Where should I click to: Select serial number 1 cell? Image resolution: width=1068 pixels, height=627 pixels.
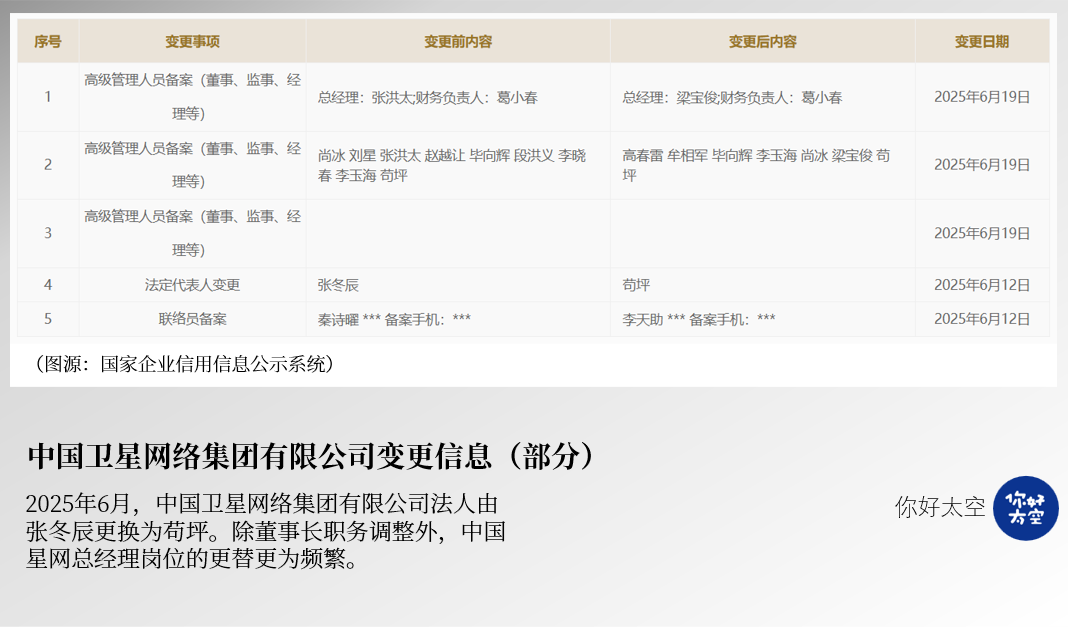click(48, 97)
